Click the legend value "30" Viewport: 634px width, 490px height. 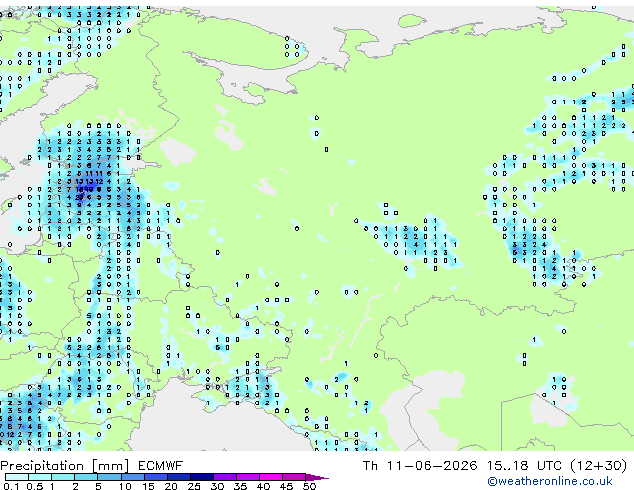[x=217, y=486]
